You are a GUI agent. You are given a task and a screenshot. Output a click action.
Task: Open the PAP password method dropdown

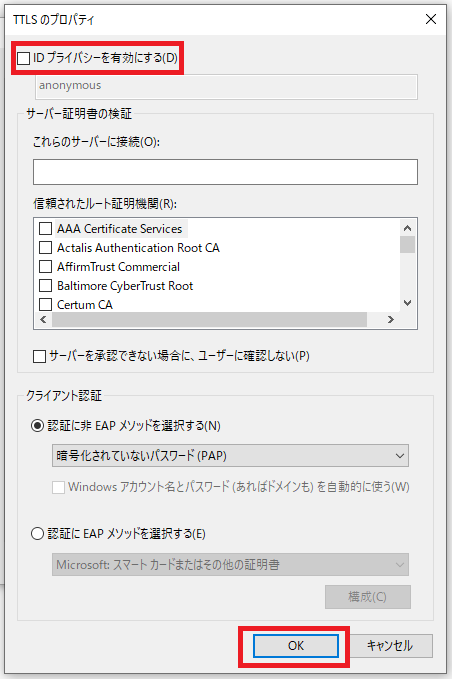[x=230, y=456]
